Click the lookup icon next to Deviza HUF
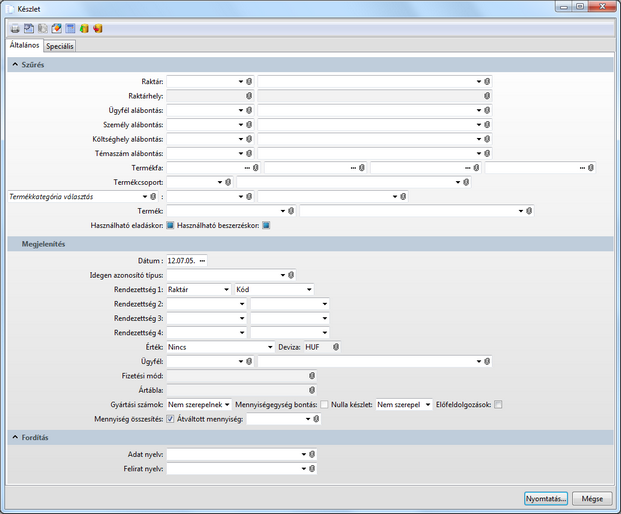The image size is (621, 514). 337,347
